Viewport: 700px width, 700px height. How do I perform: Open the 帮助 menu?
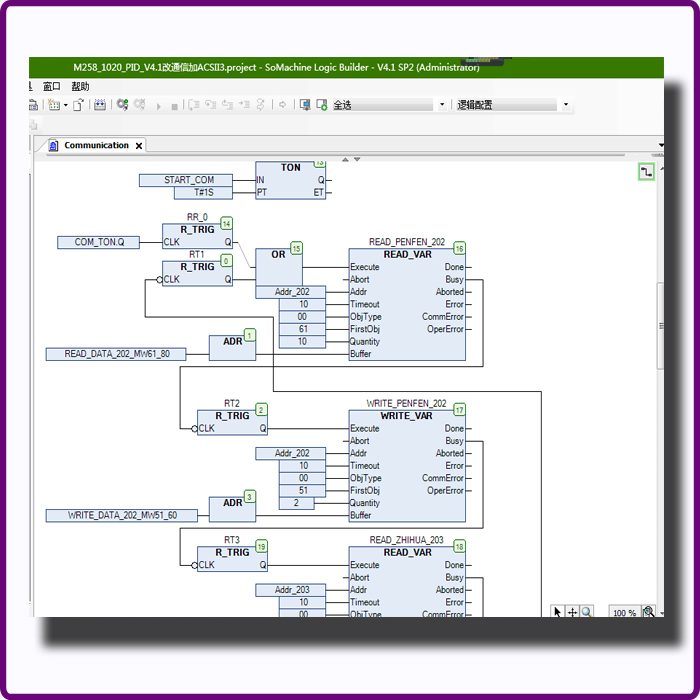[80, 87]
